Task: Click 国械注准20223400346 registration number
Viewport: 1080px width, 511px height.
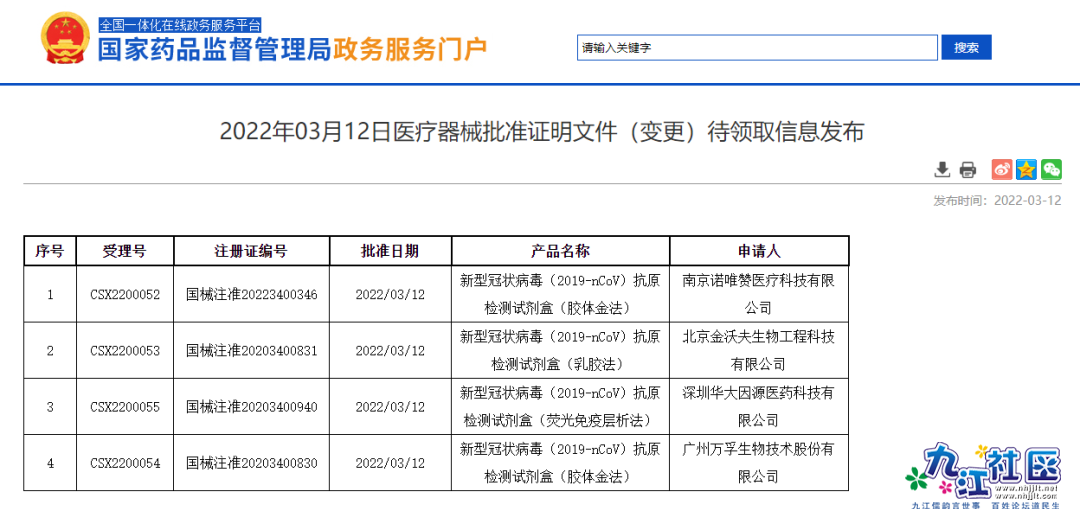Action: pos(251,294)
